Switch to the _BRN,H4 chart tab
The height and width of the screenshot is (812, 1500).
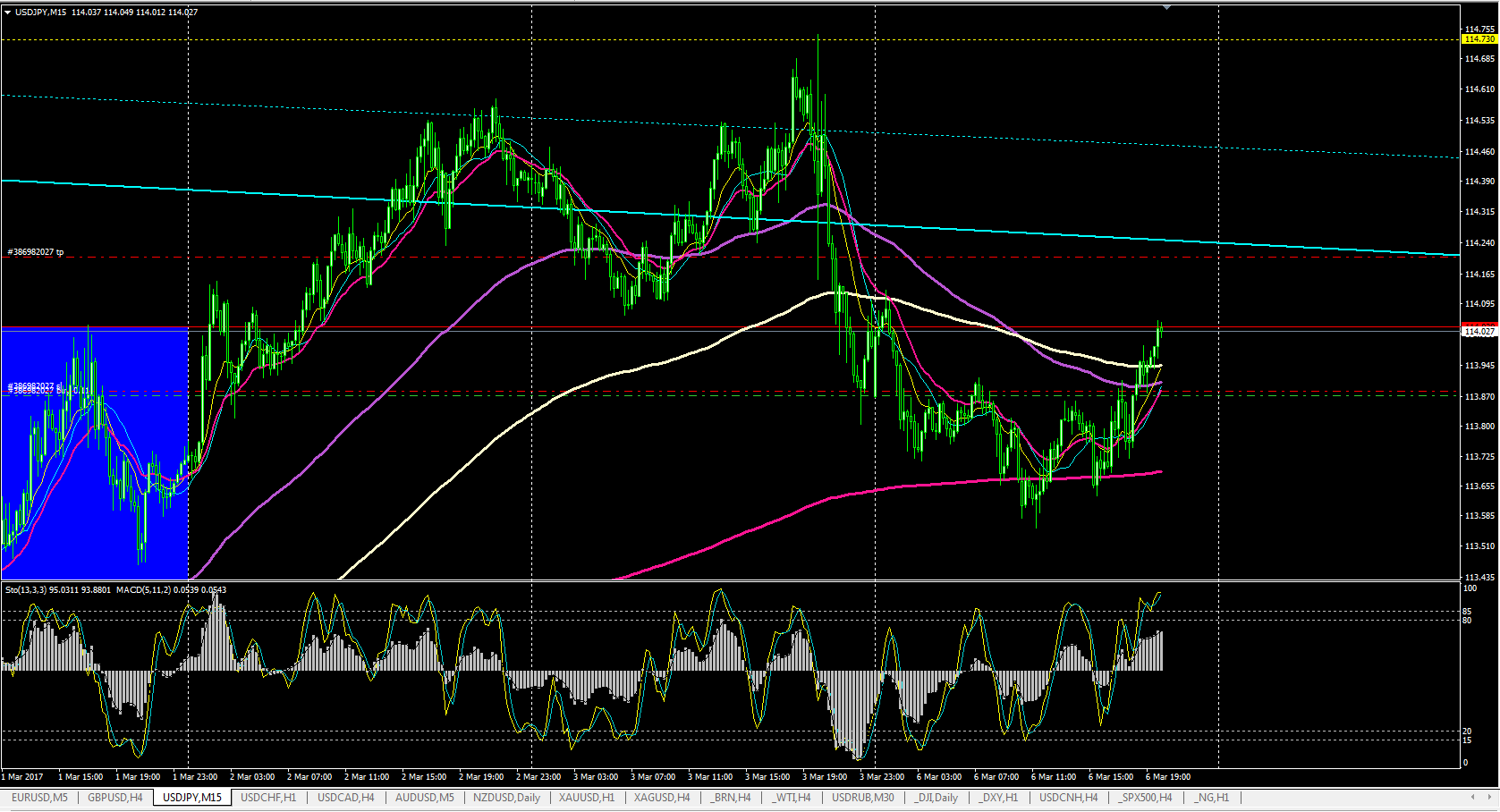(x=731, y=798)
